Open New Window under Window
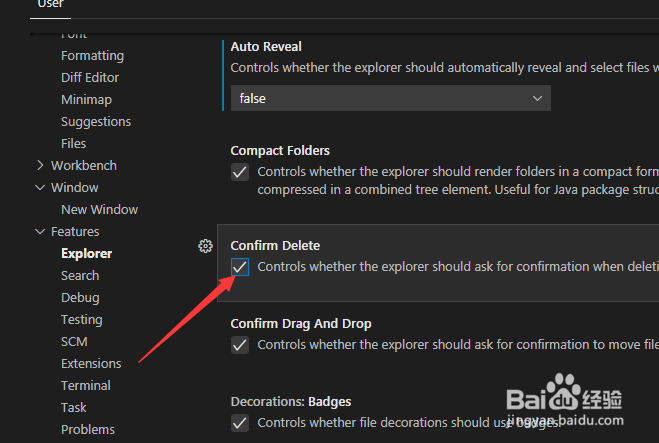659x443 pixels. pos(99,209)
